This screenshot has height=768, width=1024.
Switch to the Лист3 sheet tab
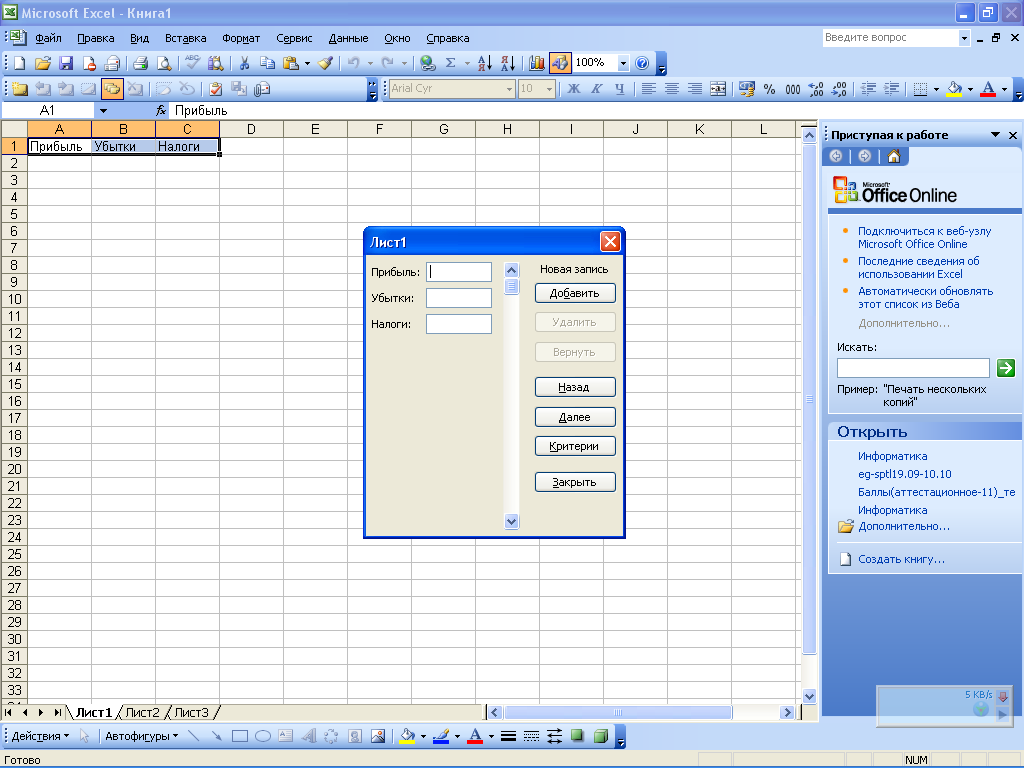191,712
